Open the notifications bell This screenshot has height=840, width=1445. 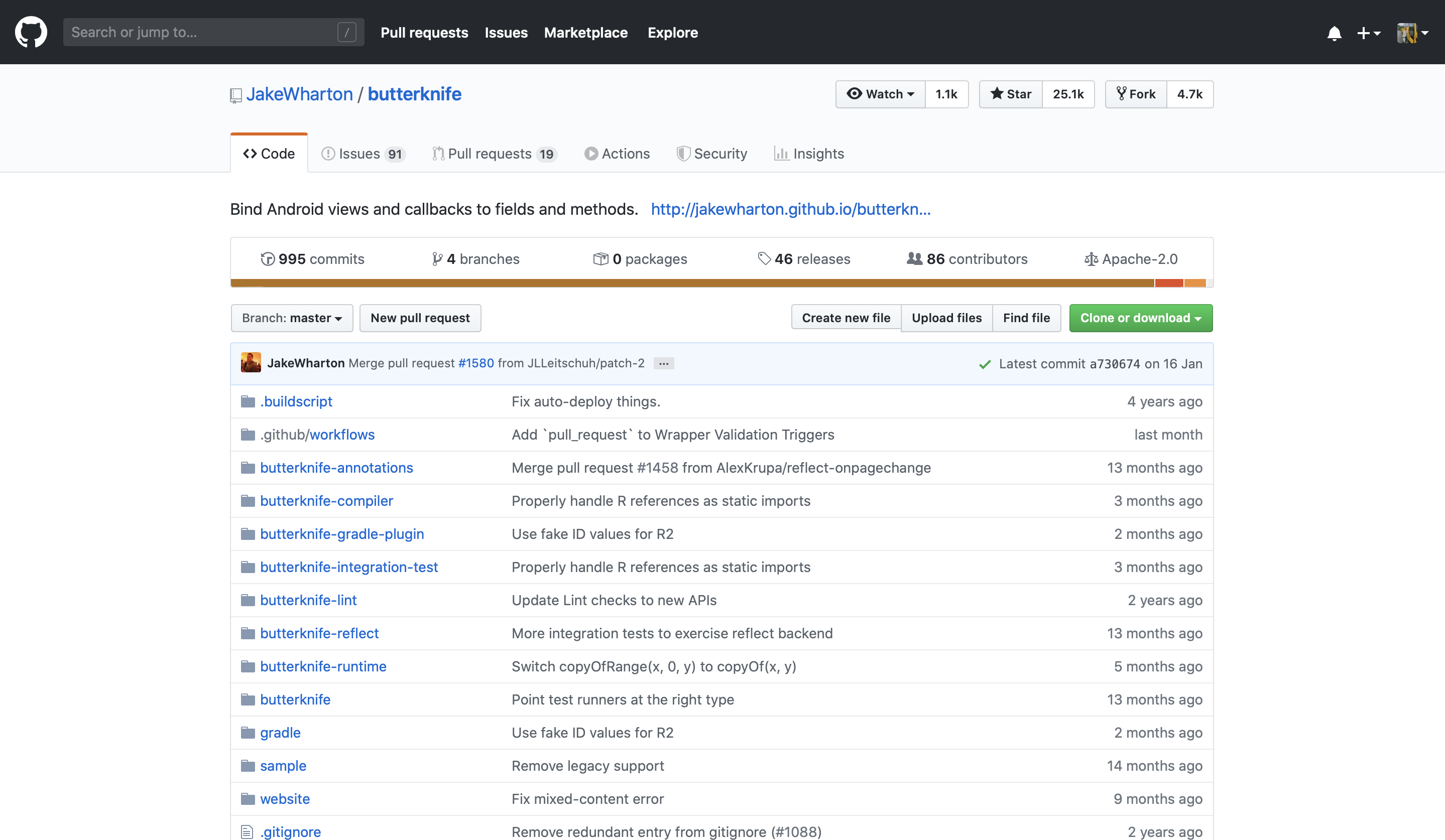point(1334,33)
